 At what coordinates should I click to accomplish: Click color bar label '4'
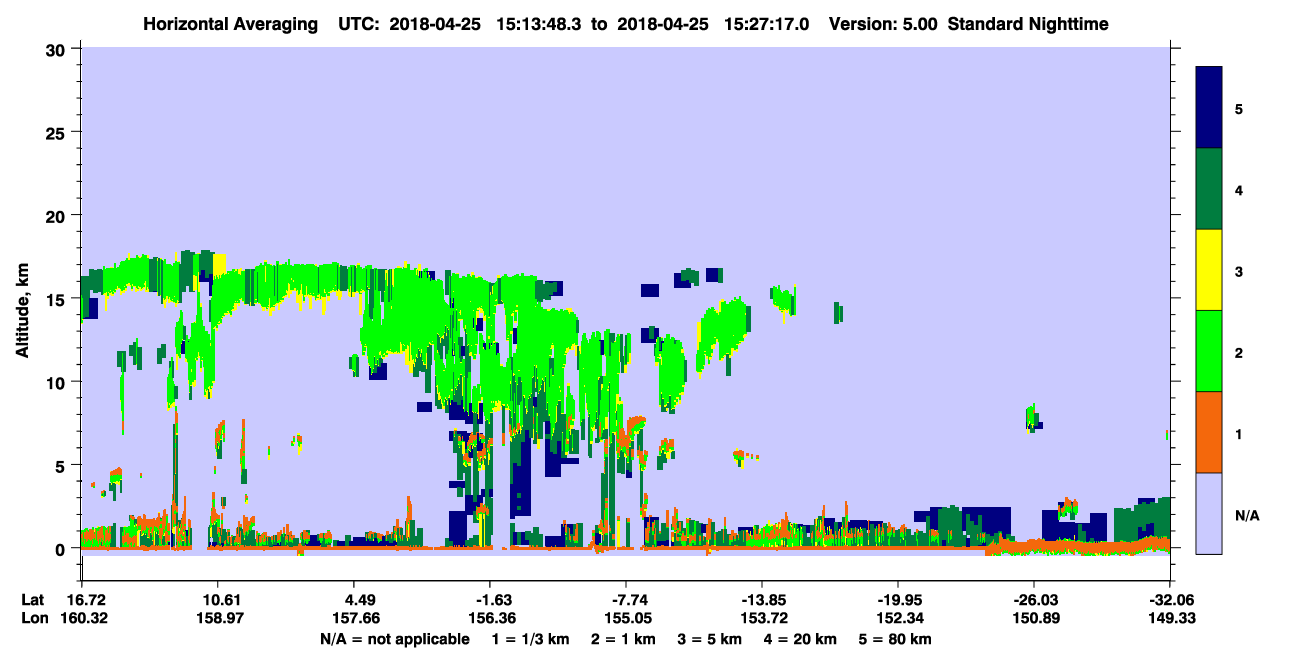[x=1239, y=189]
